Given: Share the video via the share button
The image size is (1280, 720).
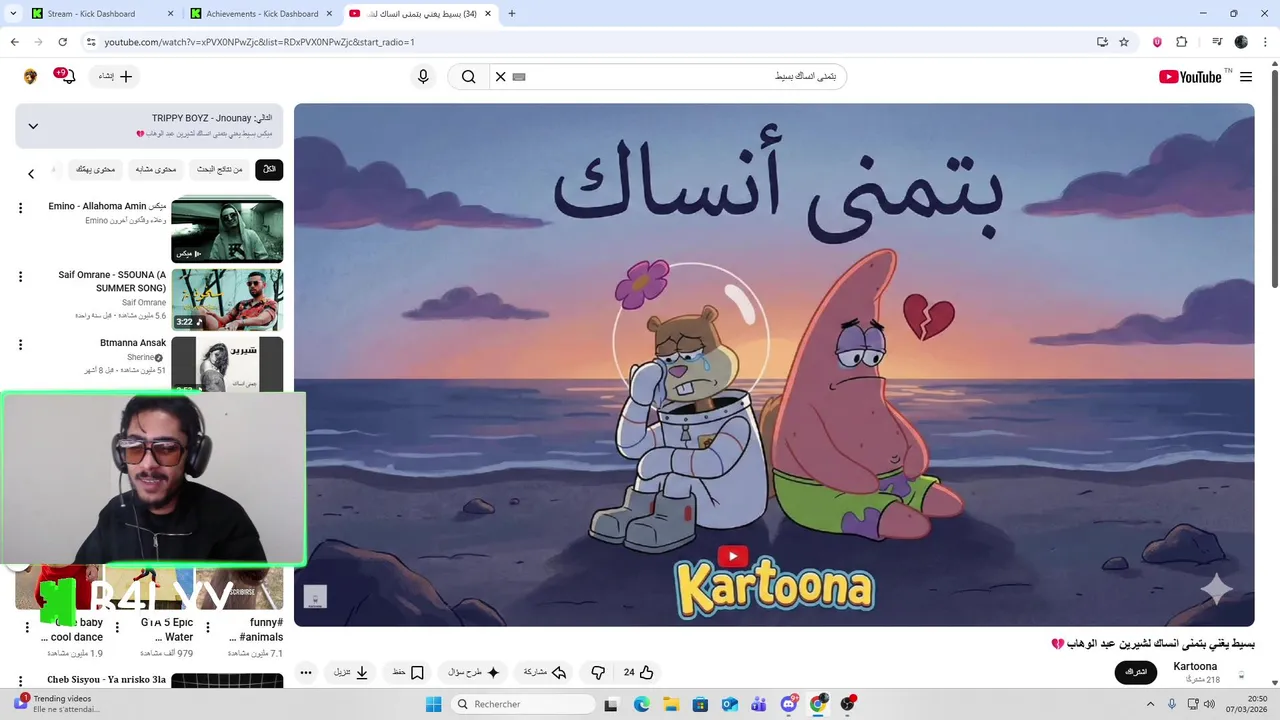Looking at the screenshot, I should (x=546, y=672).
